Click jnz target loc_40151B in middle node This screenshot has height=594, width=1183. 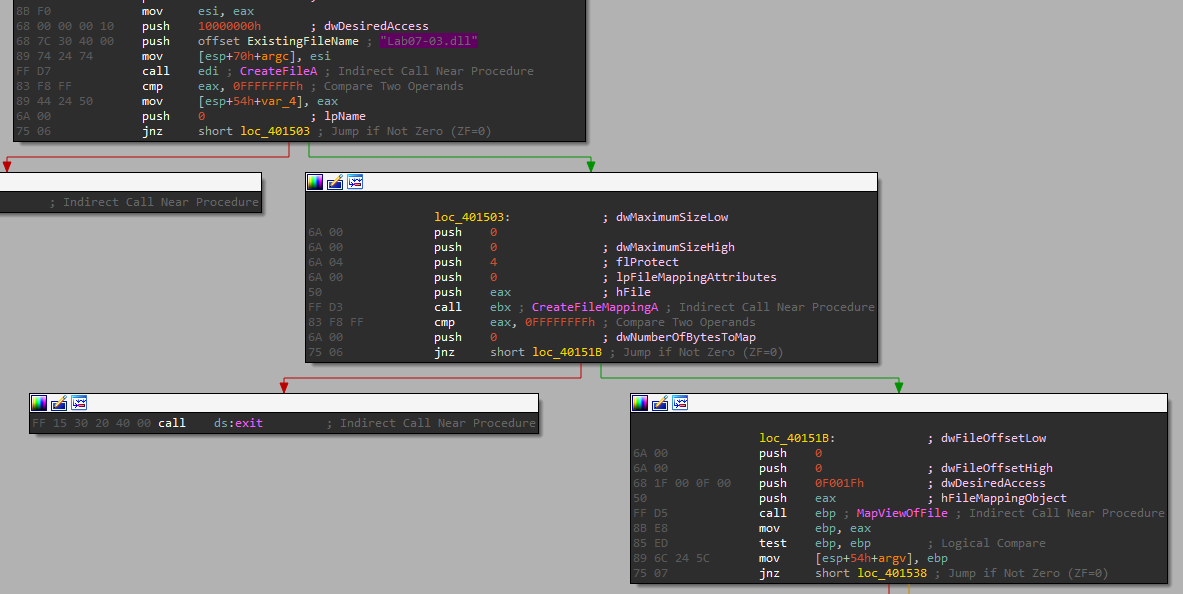coord(566,352)
